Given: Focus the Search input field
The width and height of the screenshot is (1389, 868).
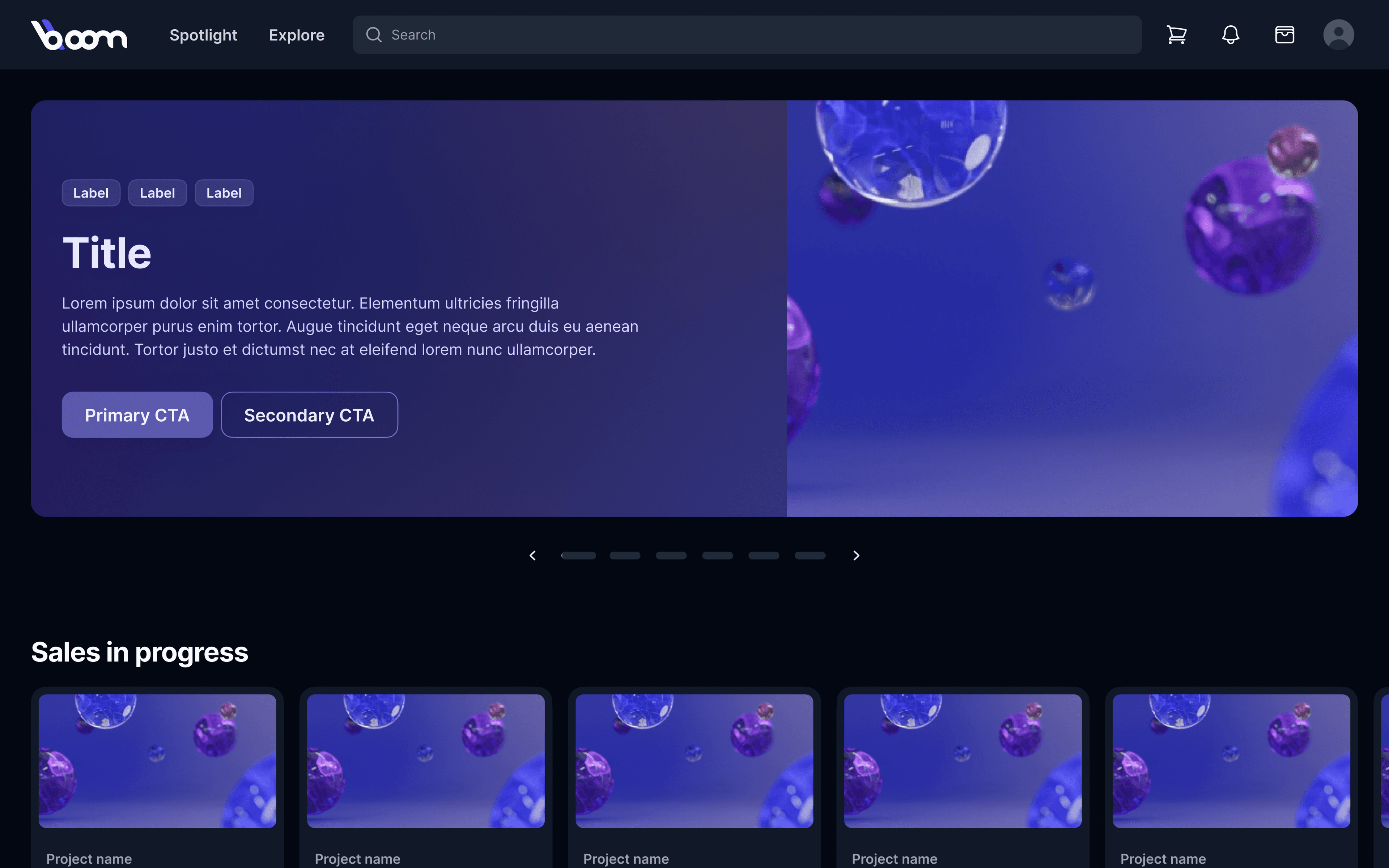Looking at the screenshot, I should tap(747, 35).
